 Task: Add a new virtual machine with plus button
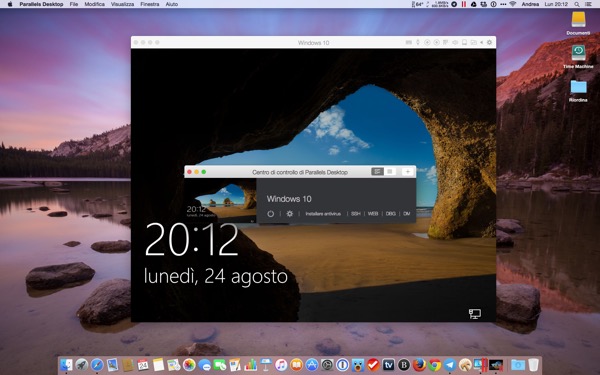408,172
